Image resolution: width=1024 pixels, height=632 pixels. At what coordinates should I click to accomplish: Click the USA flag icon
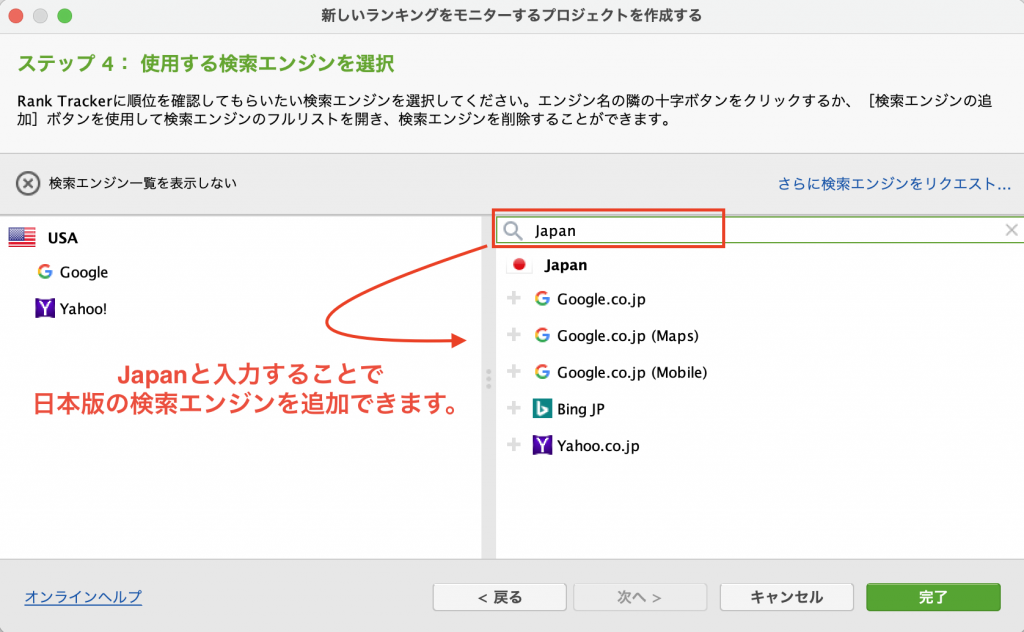coord(22,237)
